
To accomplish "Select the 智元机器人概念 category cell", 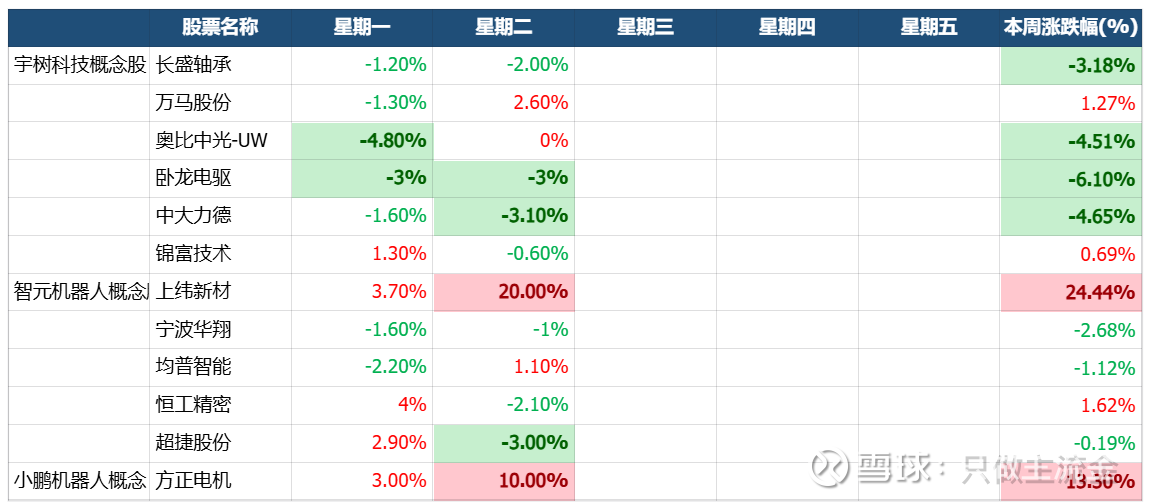I will click(80, 292).
